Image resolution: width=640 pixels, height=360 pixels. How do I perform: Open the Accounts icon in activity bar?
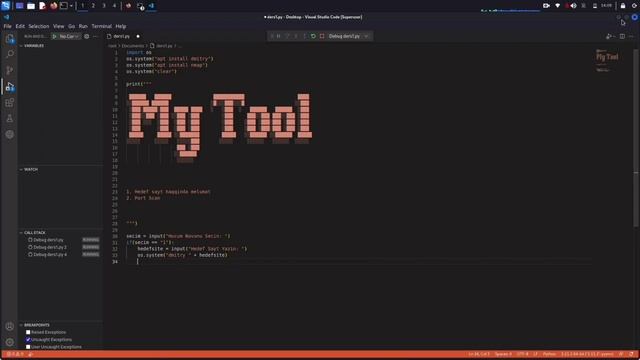10,326
